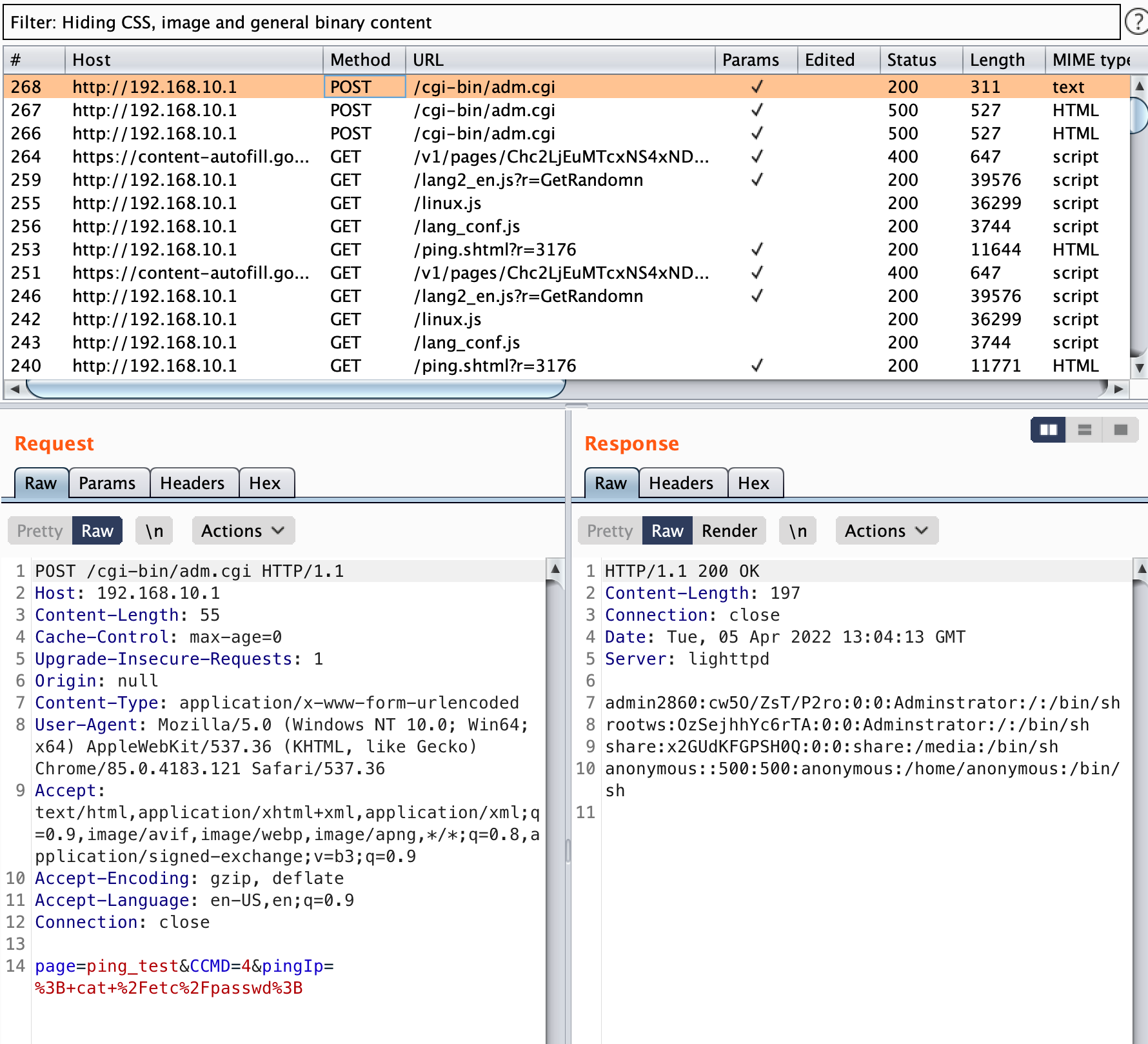Select the combined single-pane layout icon
This screenshot has height=1044, width=1148.
point(1121,430)
